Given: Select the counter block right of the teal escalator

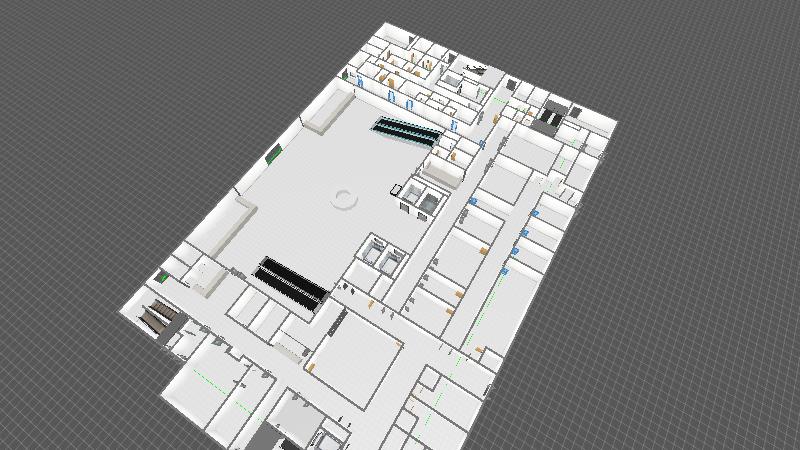Looking at the screenshot, I should point(444,172).
